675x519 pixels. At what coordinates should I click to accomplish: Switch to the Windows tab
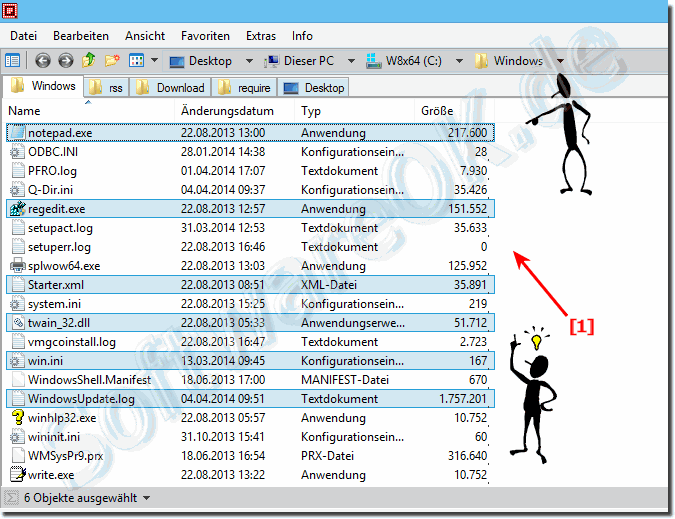[42, 86]
